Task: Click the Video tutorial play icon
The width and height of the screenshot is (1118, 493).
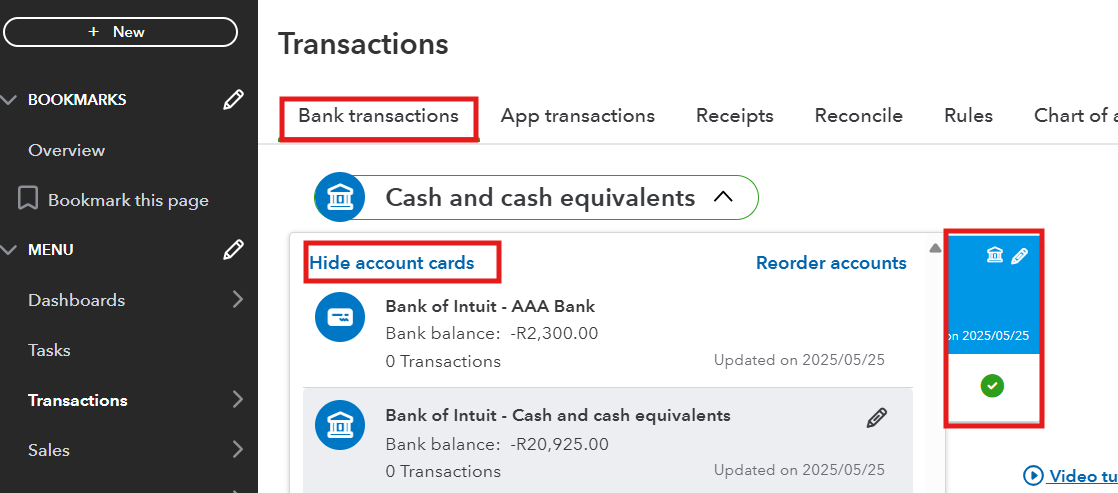Action: pos(1033,475)
